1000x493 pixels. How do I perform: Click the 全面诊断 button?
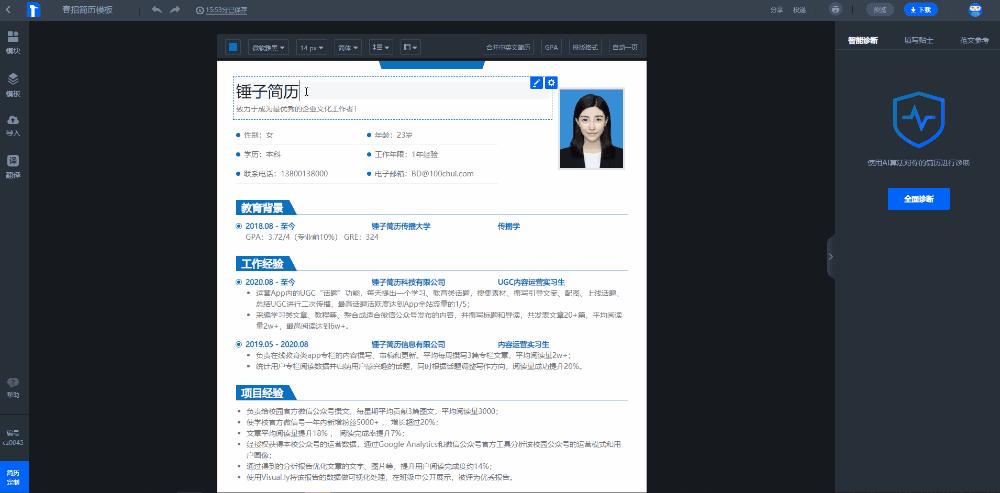(918, 199)
